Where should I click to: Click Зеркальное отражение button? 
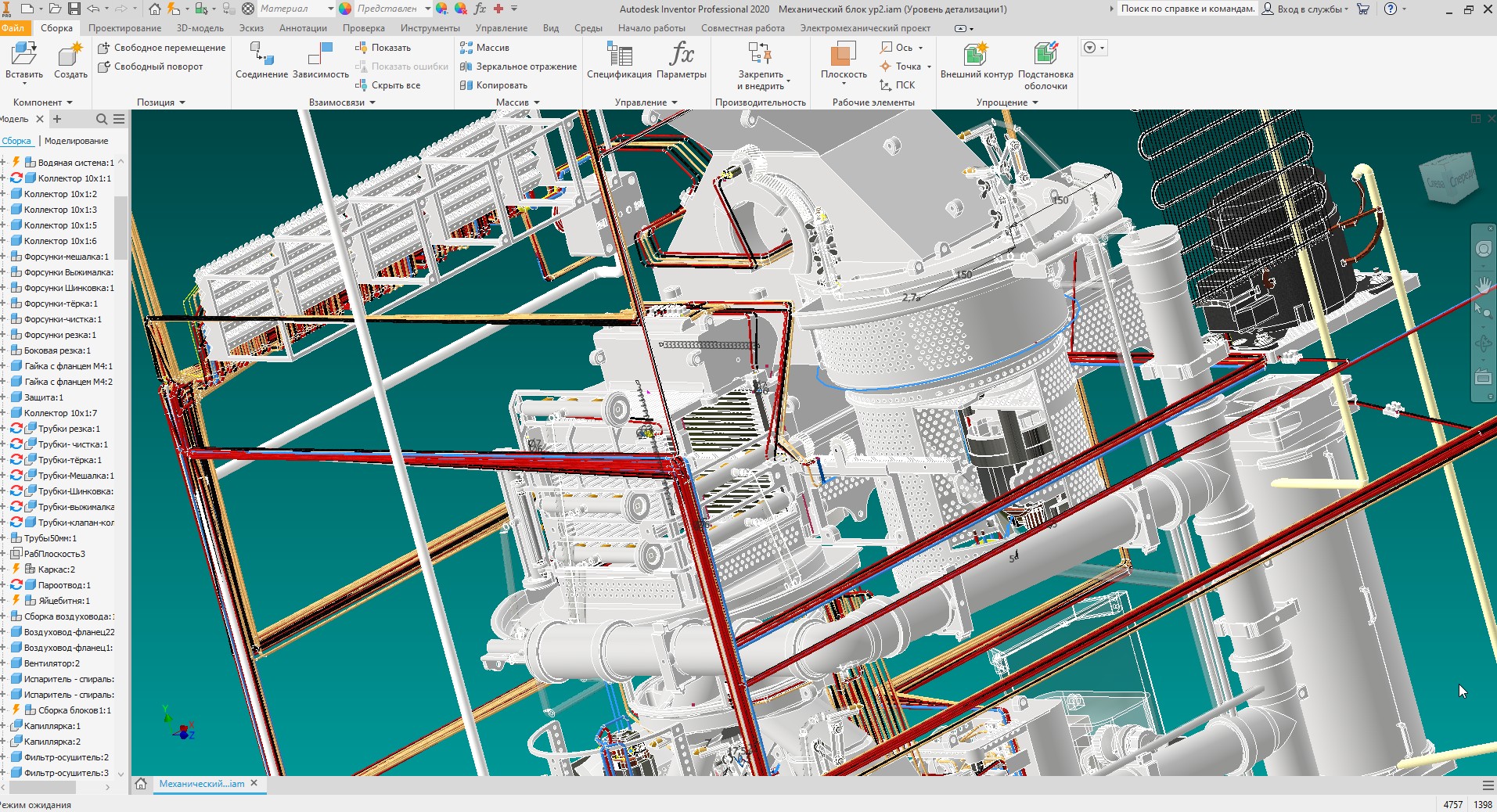click(x=525, y=66)
